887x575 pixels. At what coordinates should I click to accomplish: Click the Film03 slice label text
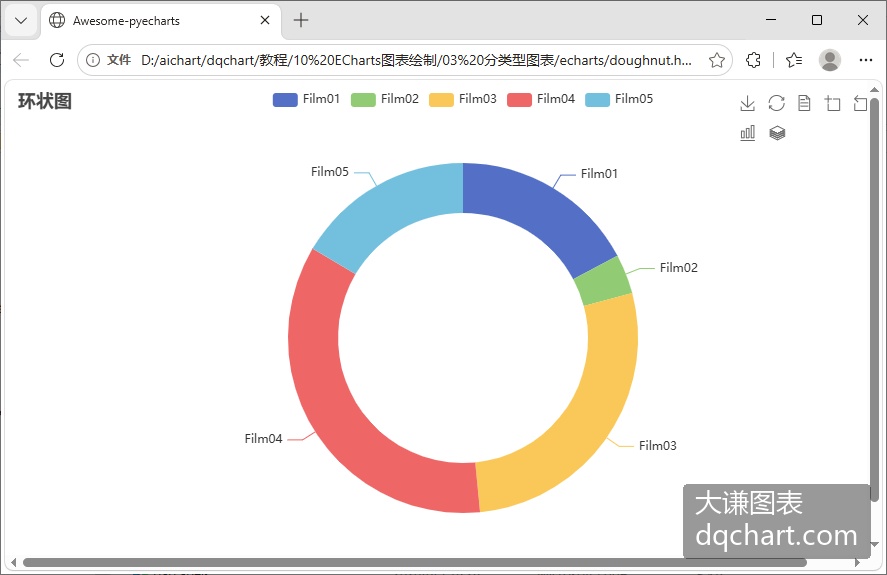657,446
